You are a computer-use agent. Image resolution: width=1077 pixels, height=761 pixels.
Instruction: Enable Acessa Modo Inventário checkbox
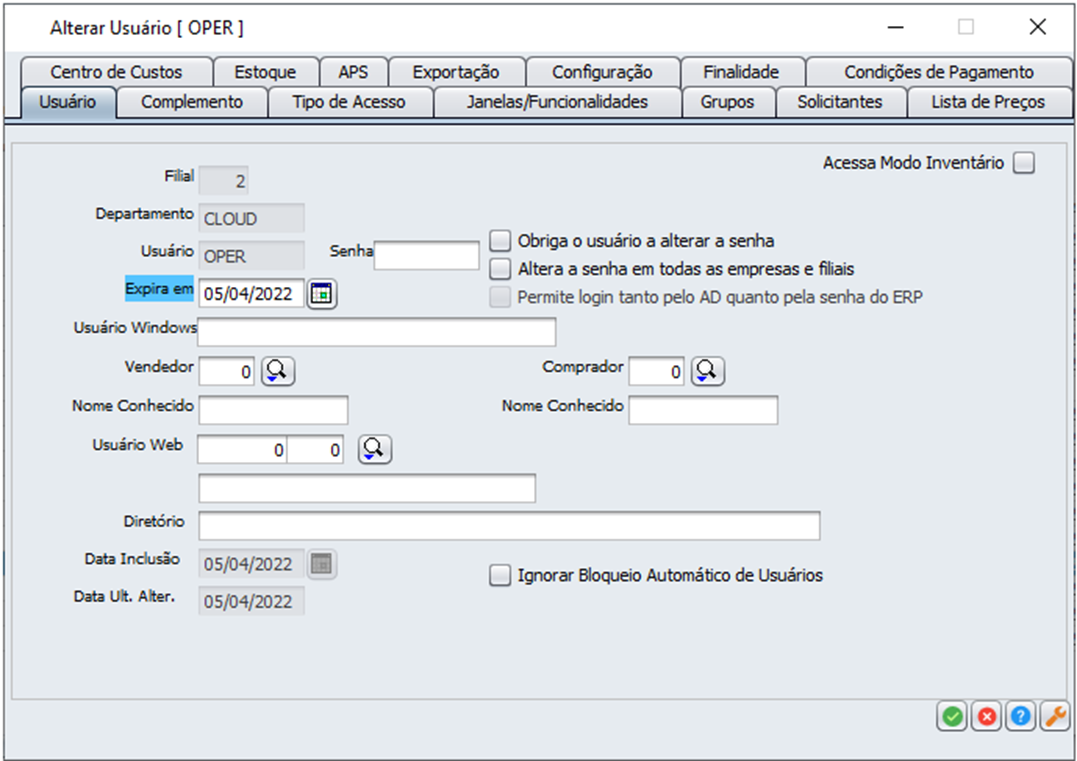point(1023,163)
